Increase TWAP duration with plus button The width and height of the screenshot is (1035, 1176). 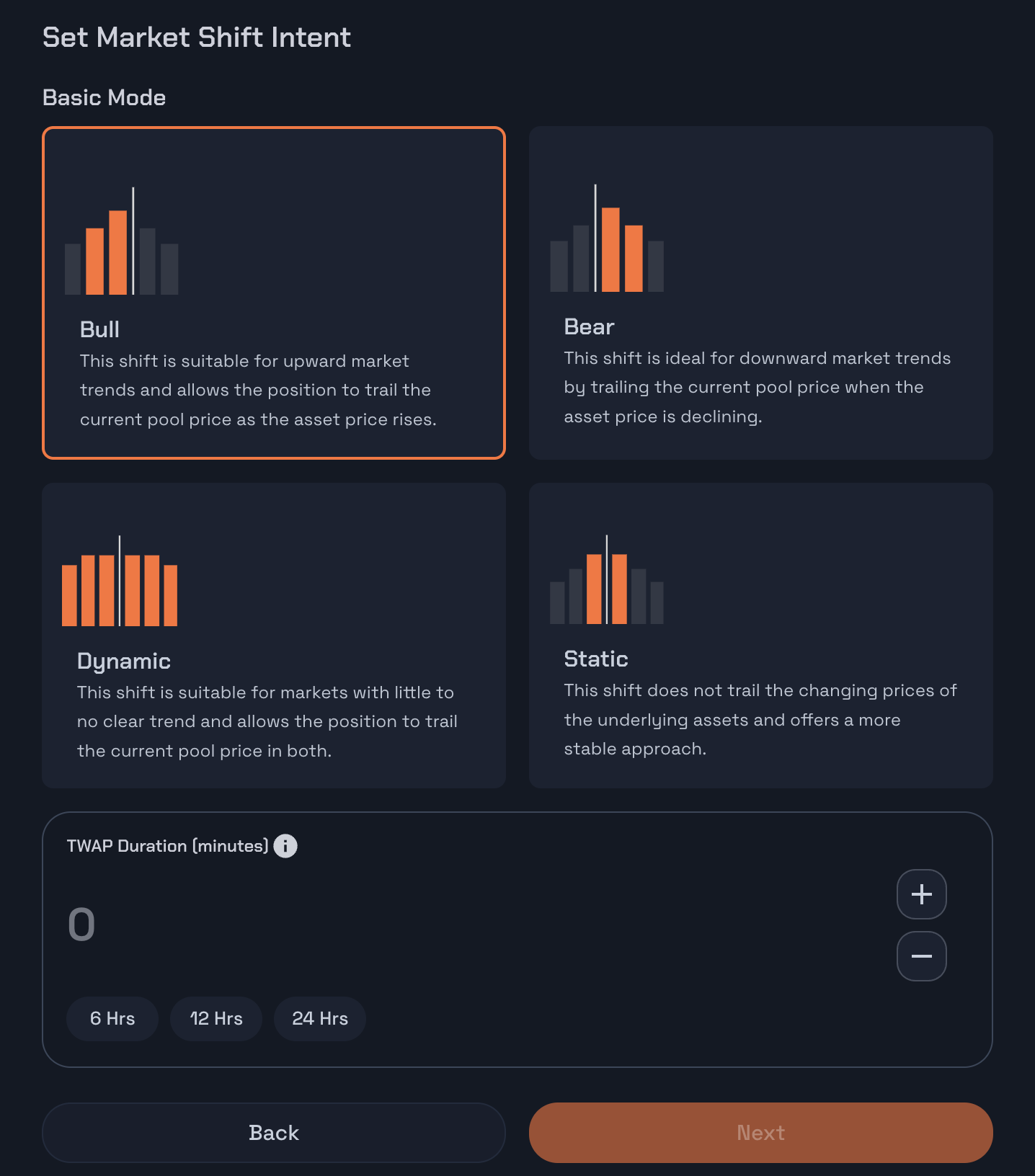[x=922, y=894]
